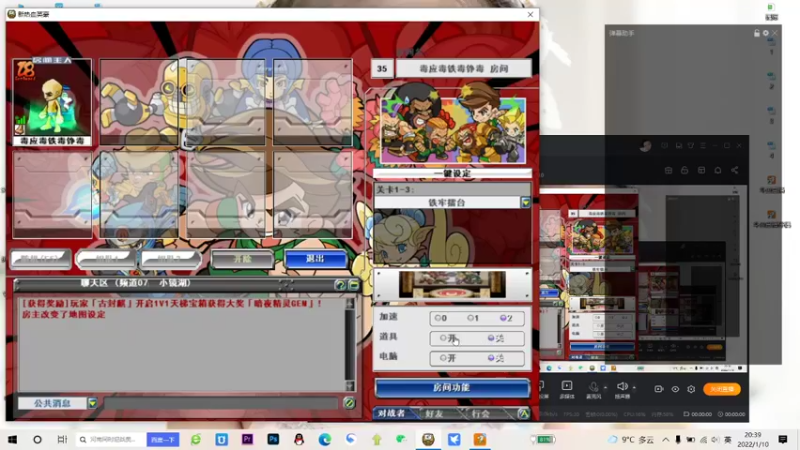Click second grey button below player slots
The height and width of the screenshot is (450, 800).
pos(106,259)
